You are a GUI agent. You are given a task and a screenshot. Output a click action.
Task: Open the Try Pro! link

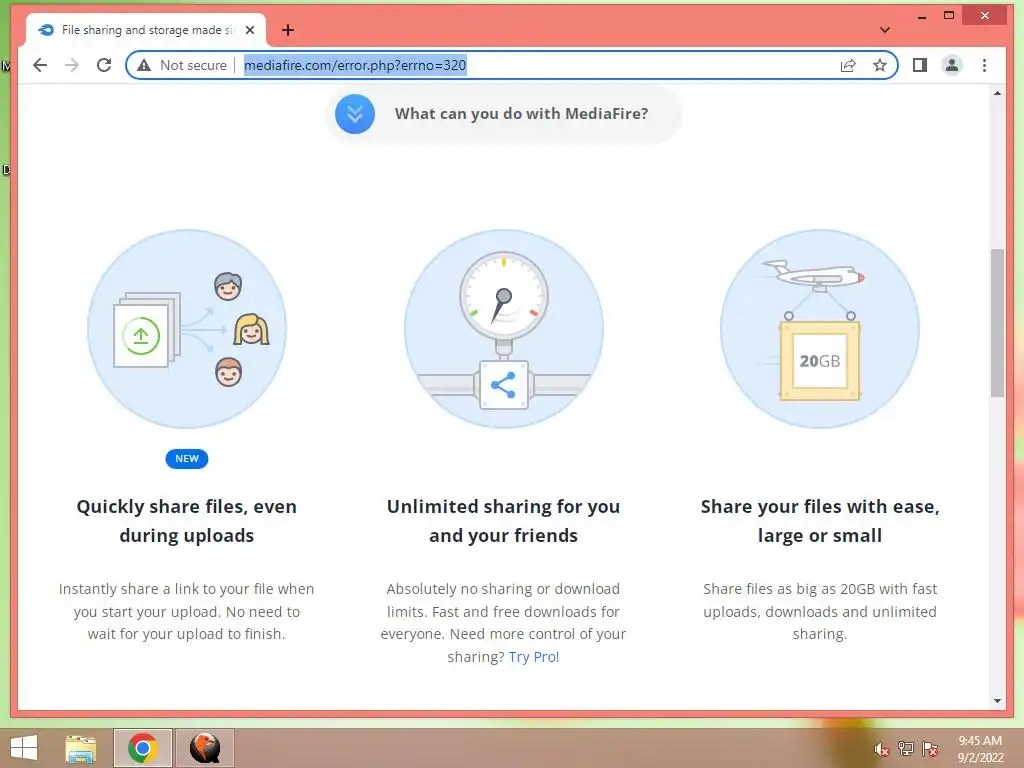tap(534, 657)
